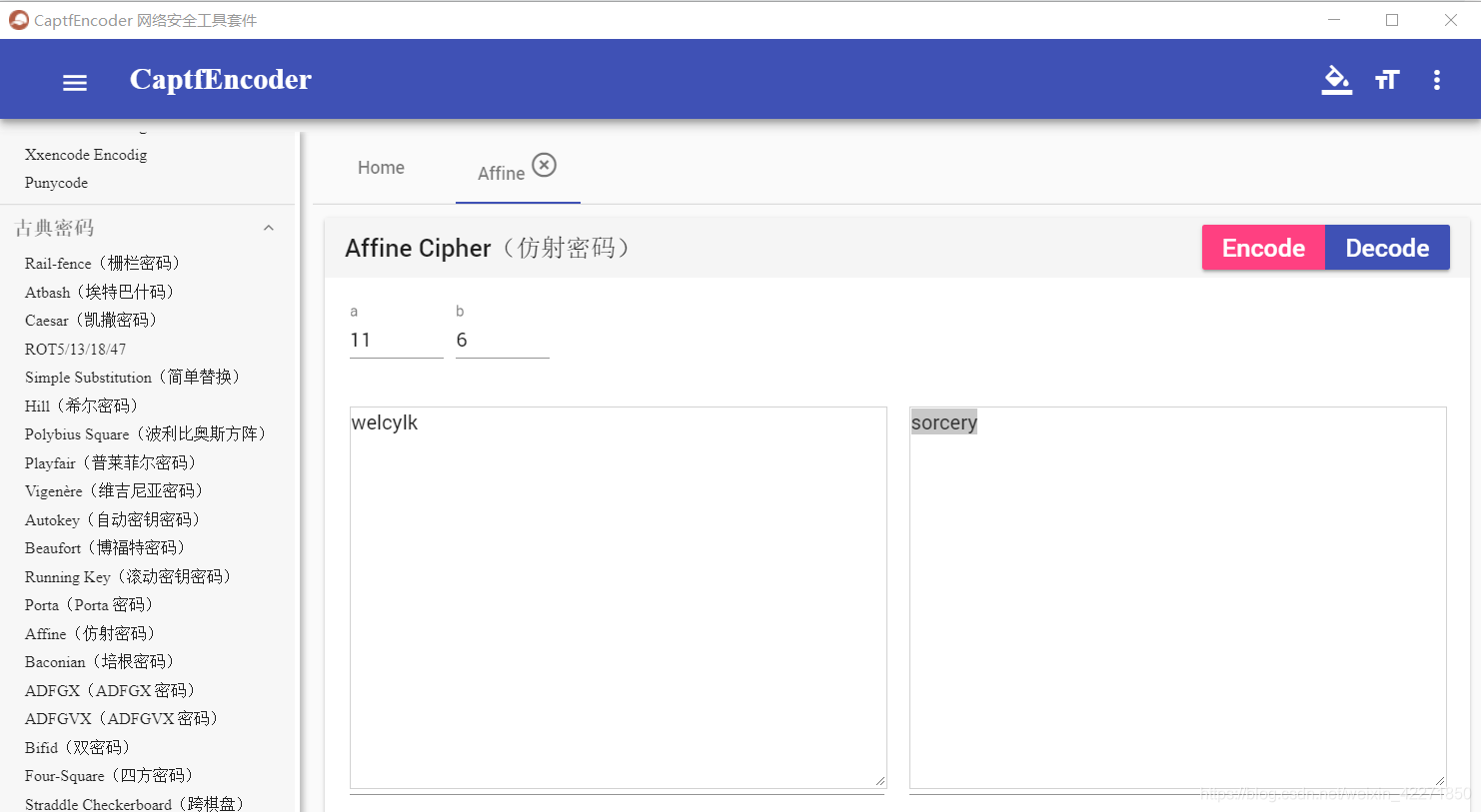Open Porta (Porta 密码) cipher
1481x812 pixels.
(x=89, y=605)
